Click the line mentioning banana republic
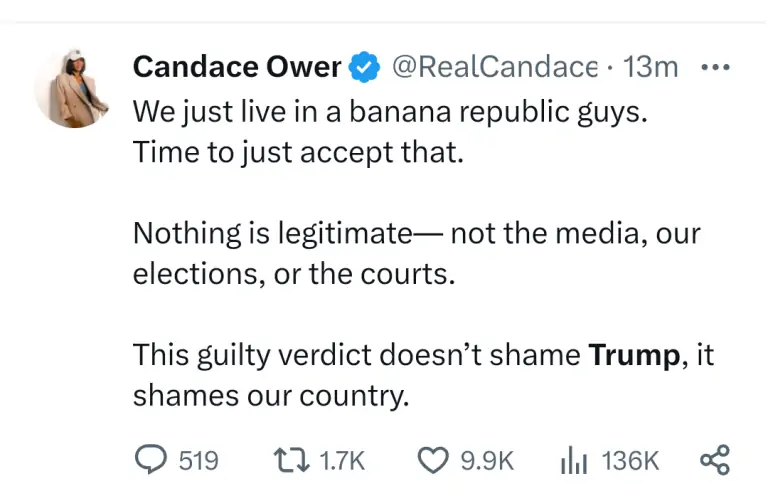This screenshot has width=768, height=496. [390, 111]
